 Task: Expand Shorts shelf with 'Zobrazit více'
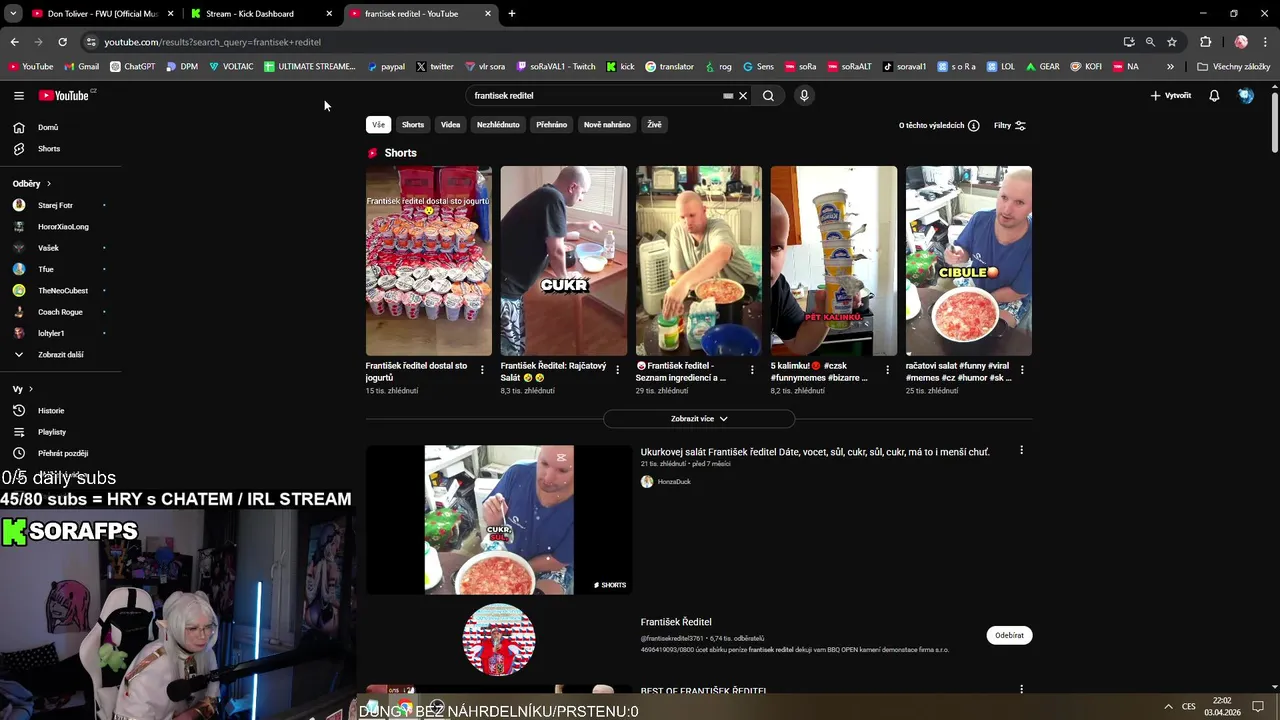pyautogui.click(x=699, y=419)
